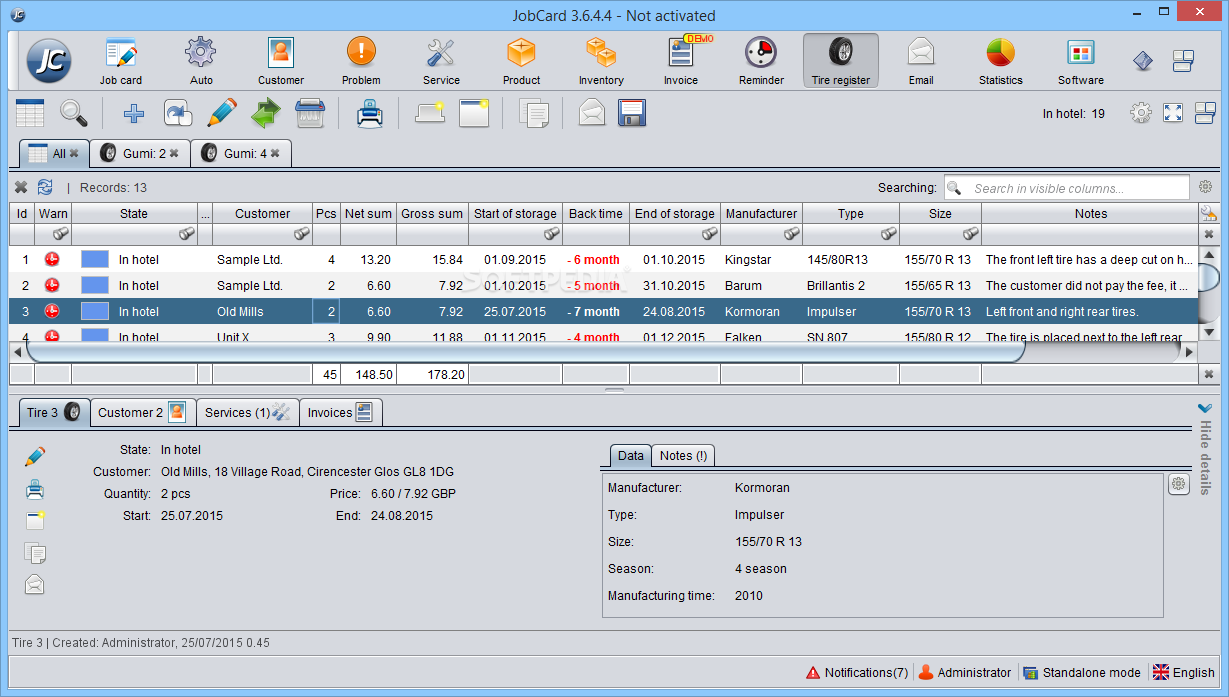This screenshot has width=1229, height=697.
Task: Open the Type column filter
Action: (888, 234)
